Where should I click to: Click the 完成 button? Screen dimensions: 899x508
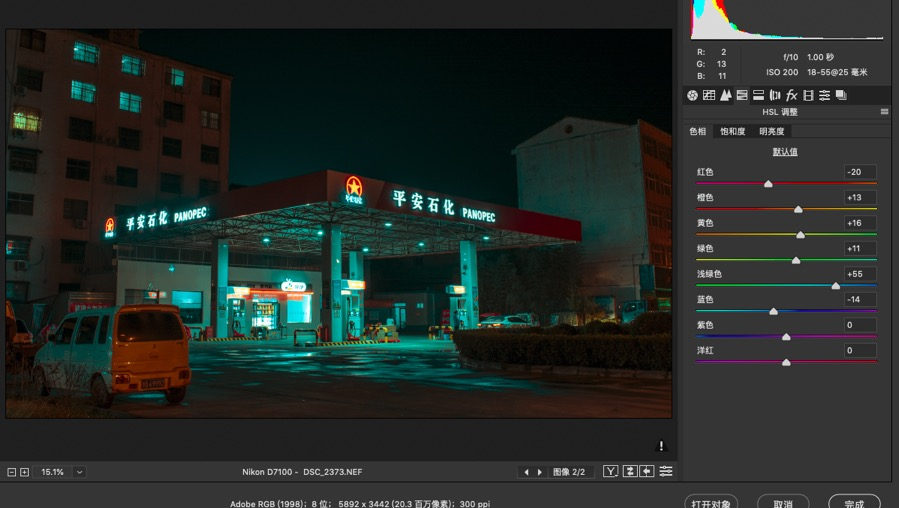point(854,503)
